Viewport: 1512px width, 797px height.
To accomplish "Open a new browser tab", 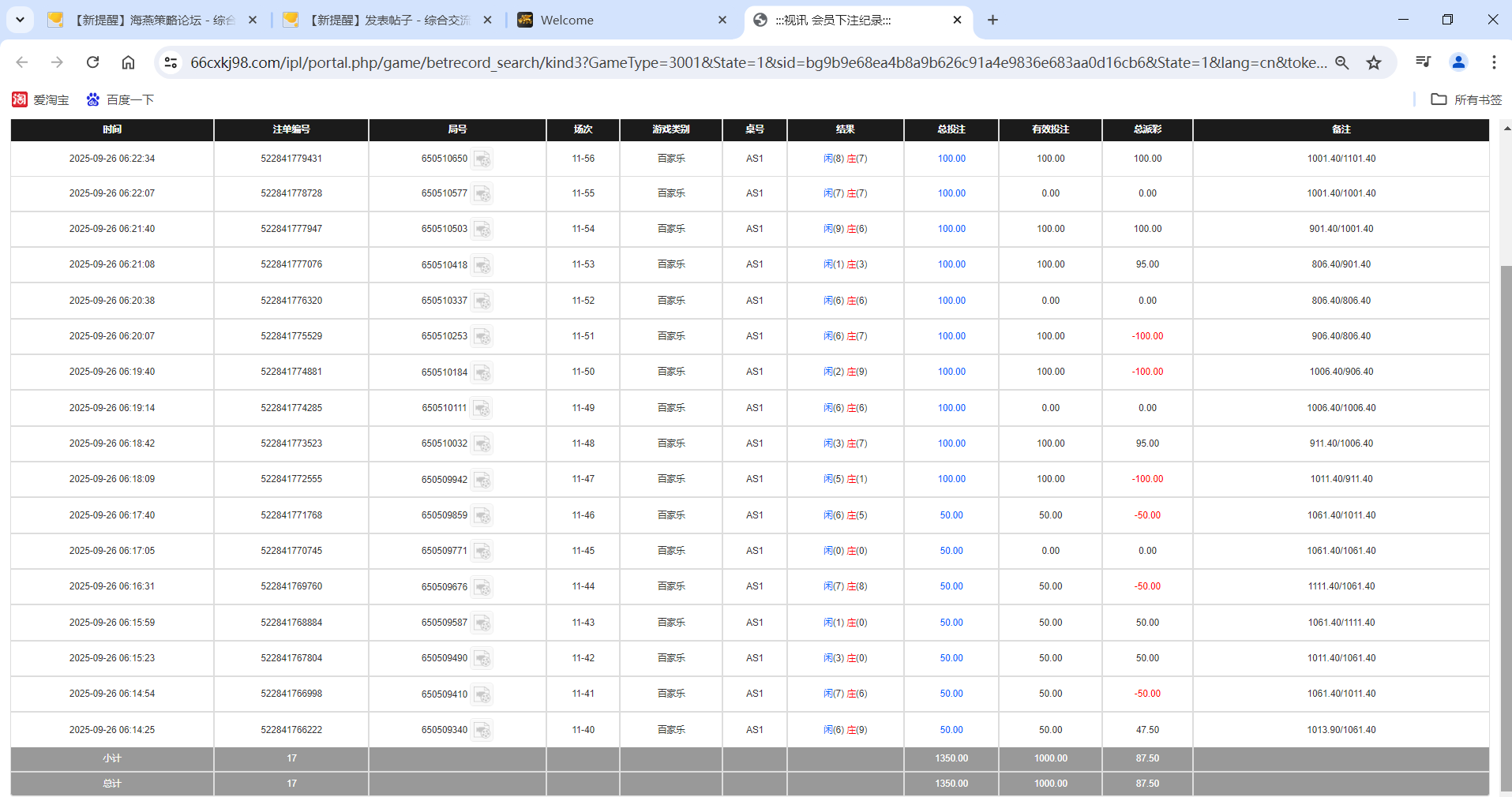I will point(993,20).
